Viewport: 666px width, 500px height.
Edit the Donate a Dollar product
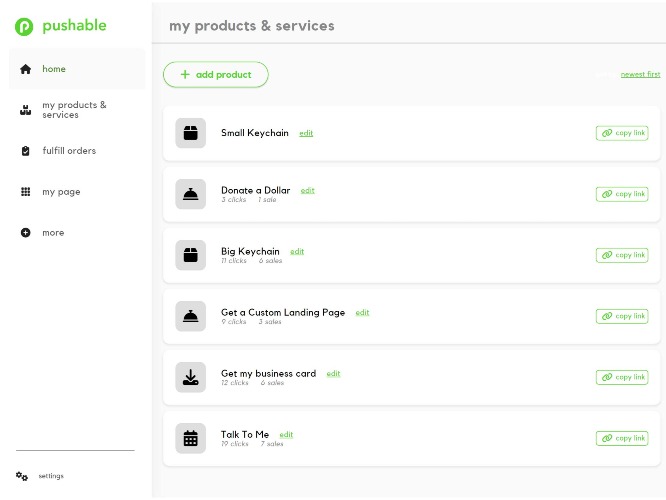tap(308, 190)
